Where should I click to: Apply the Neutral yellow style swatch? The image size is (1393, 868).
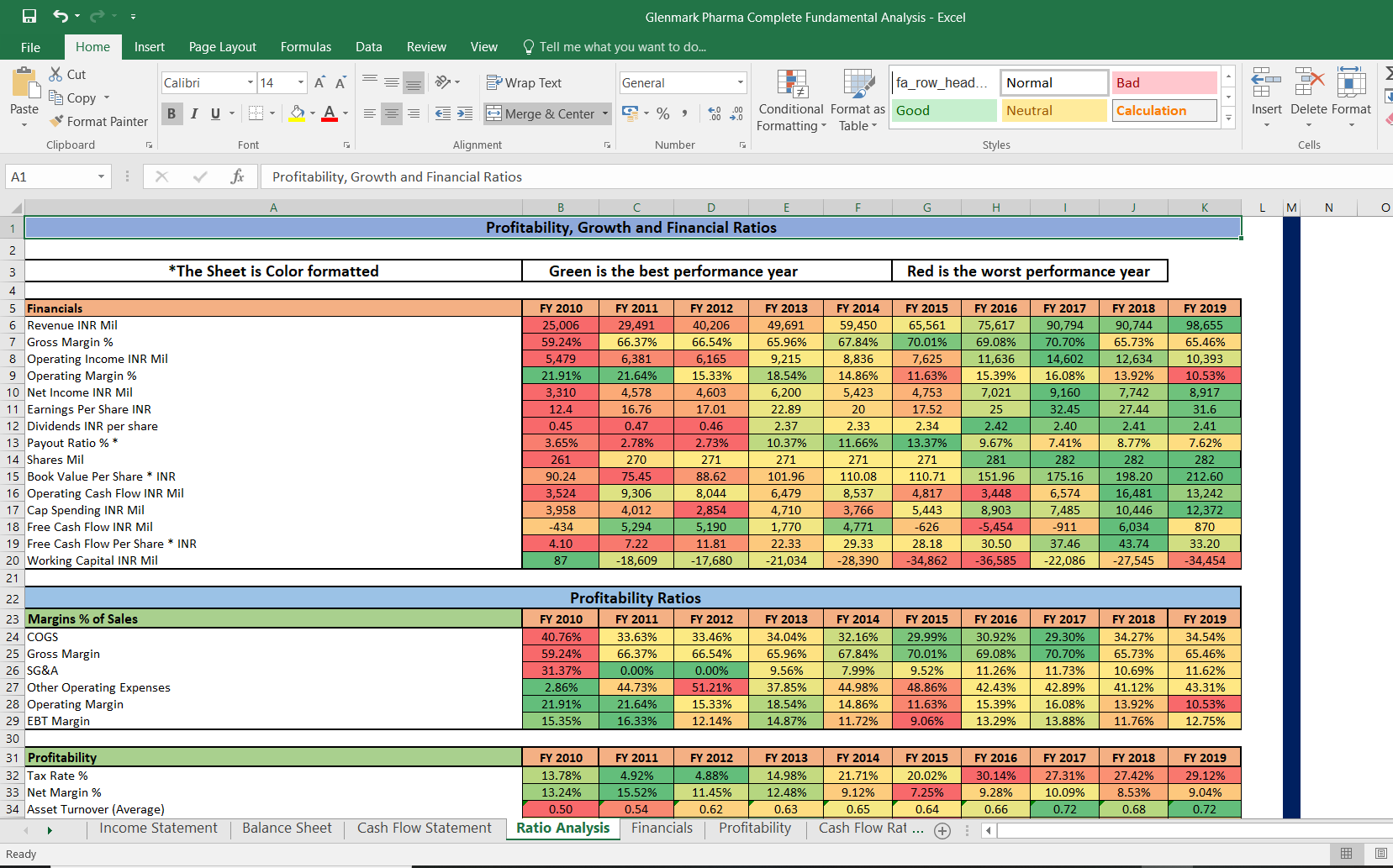coord(1054,110)
